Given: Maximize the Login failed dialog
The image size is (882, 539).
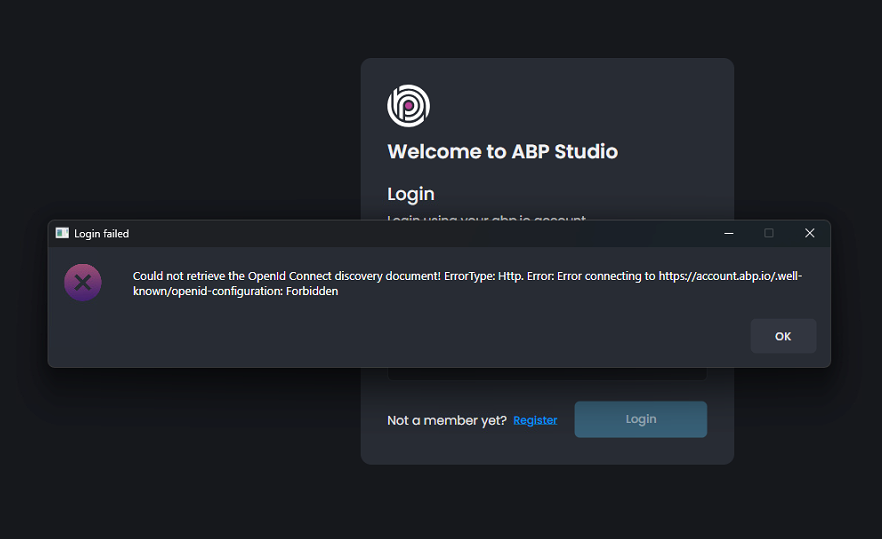Looking at the screenshot, I should pos(769,233).
